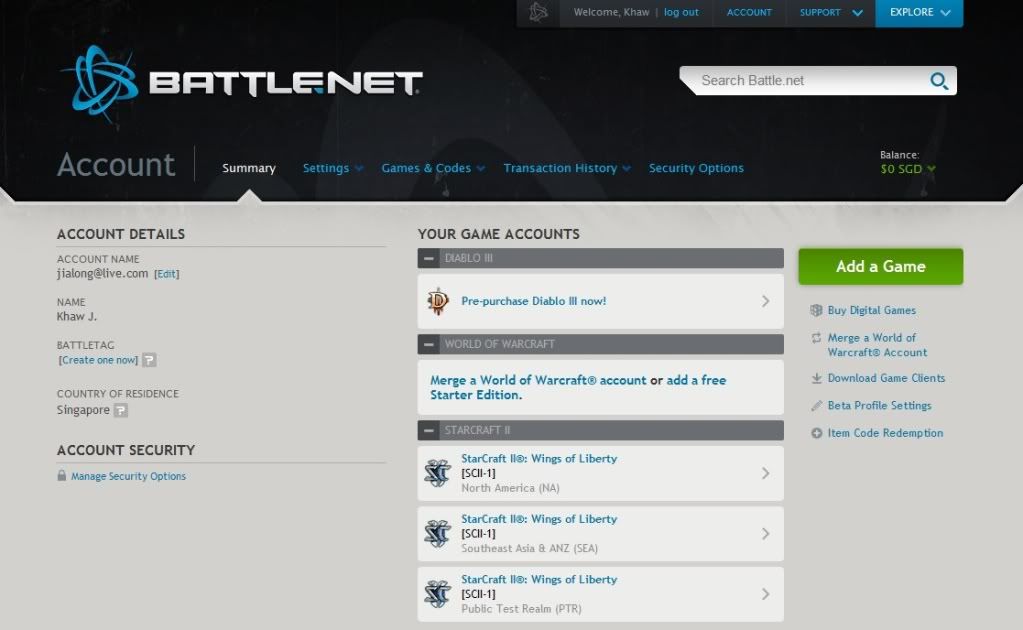Click the Create one now BattleTag link
The width and height of the screenshot is (1023, 630).
99,360
